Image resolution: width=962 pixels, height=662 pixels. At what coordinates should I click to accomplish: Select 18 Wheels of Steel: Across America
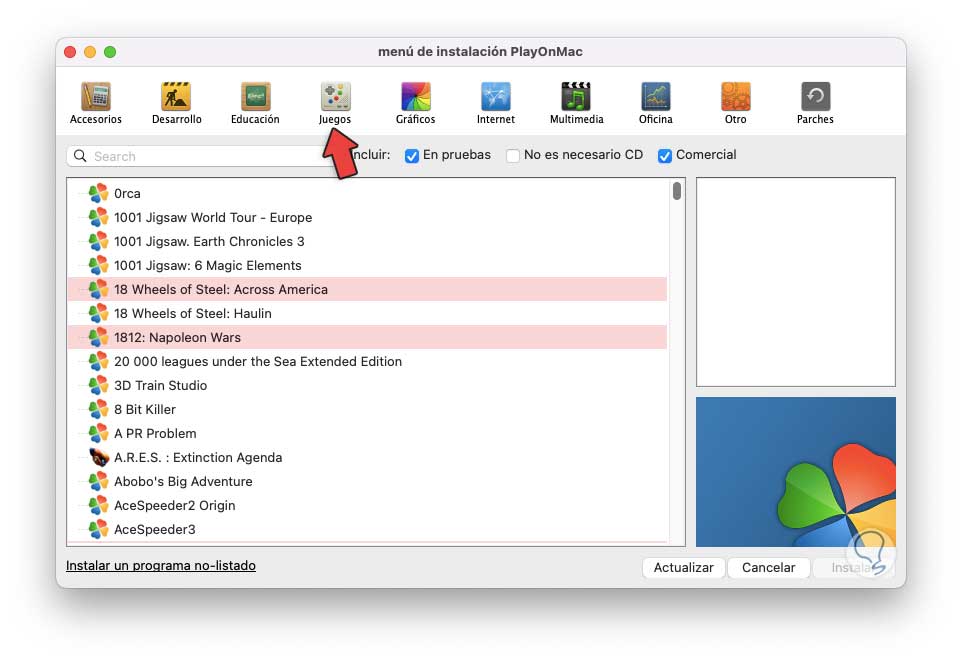[x=367, y=289]
